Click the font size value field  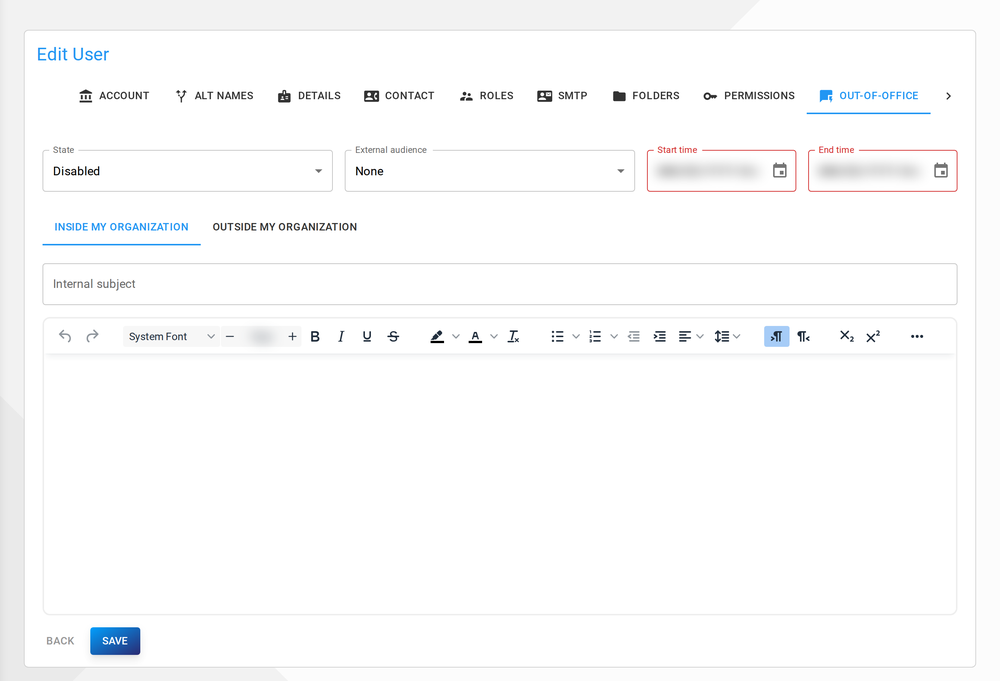pos(261,336)
